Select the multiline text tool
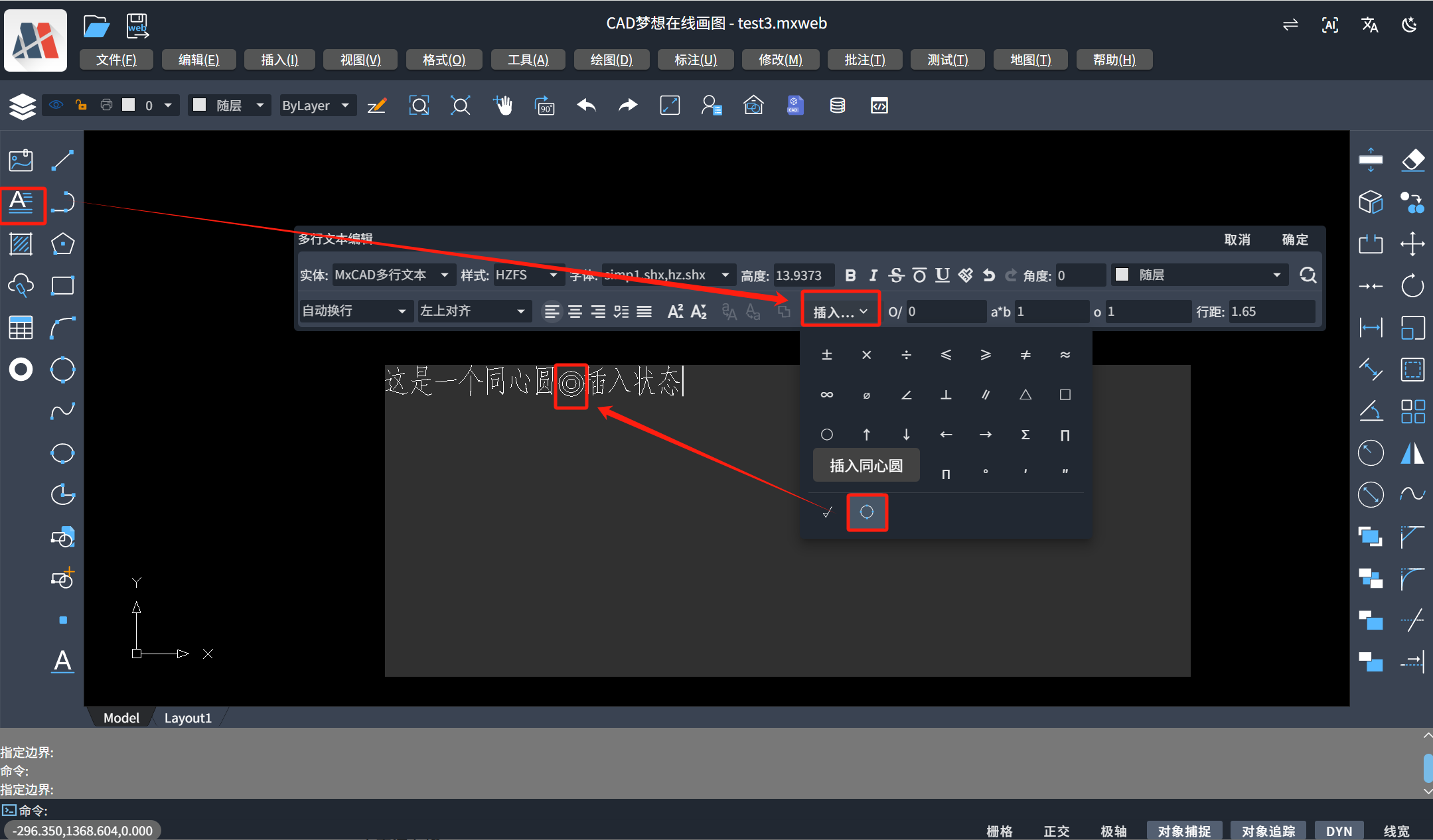1433x840 pixels. (x=22, y=205)
